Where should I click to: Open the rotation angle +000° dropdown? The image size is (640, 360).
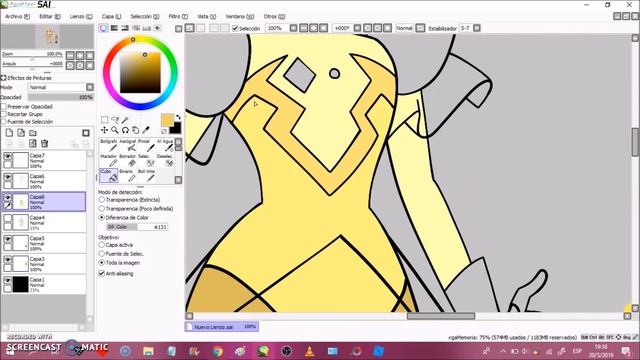357,28
